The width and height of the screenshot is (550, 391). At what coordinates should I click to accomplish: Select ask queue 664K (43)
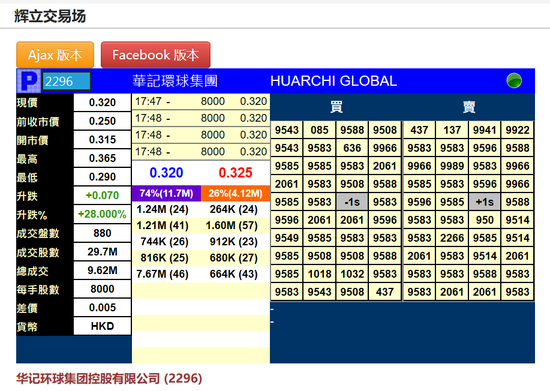point(234,274)
